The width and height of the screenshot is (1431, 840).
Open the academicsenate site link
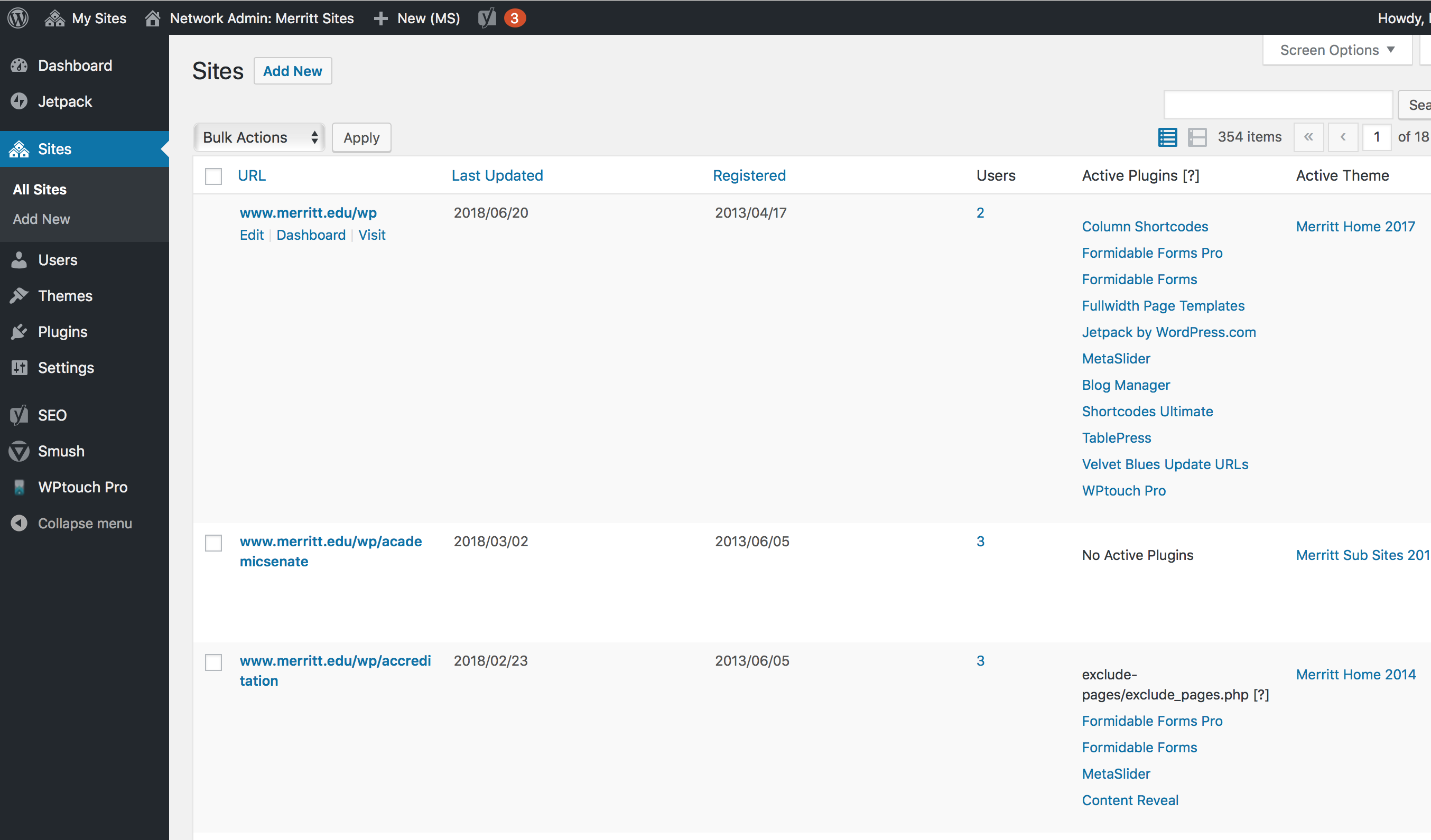[330, 552]
